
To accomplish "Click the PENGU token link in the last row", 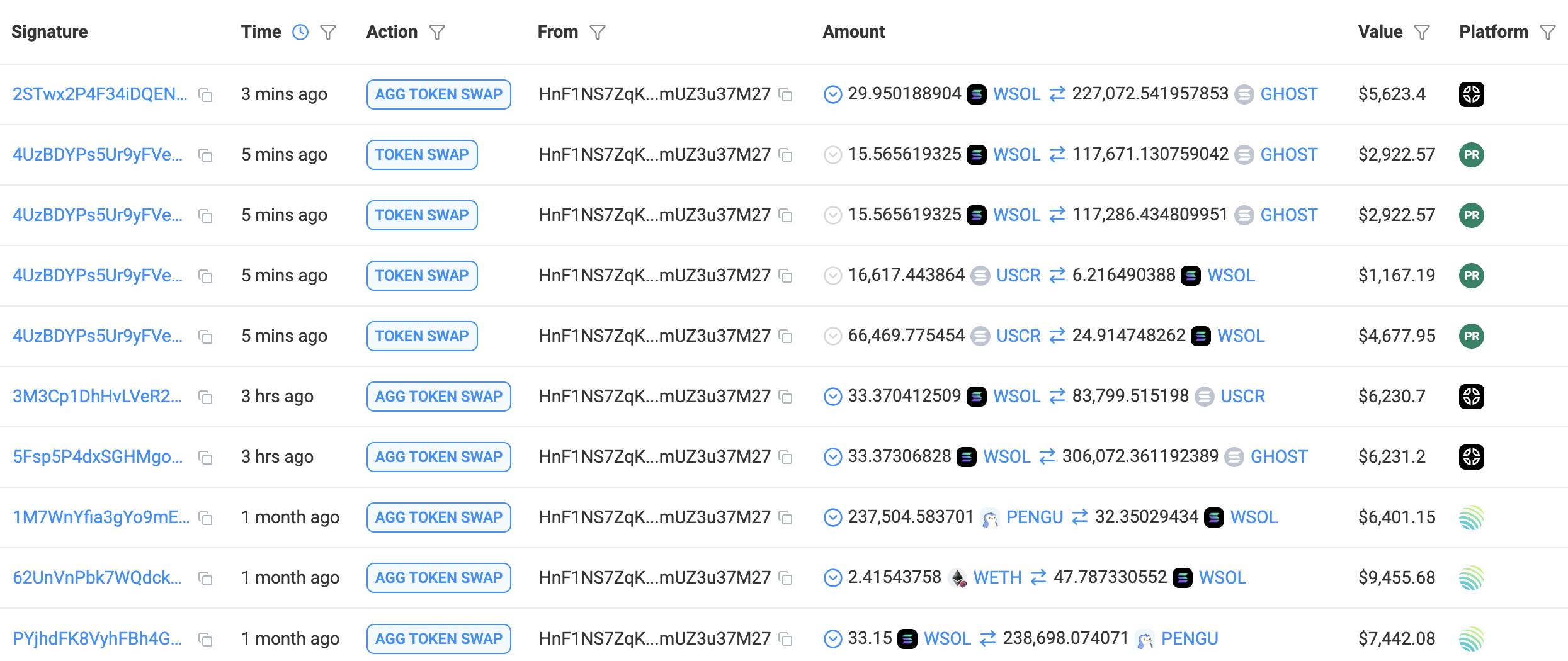I will click(x=1189, y=638).
